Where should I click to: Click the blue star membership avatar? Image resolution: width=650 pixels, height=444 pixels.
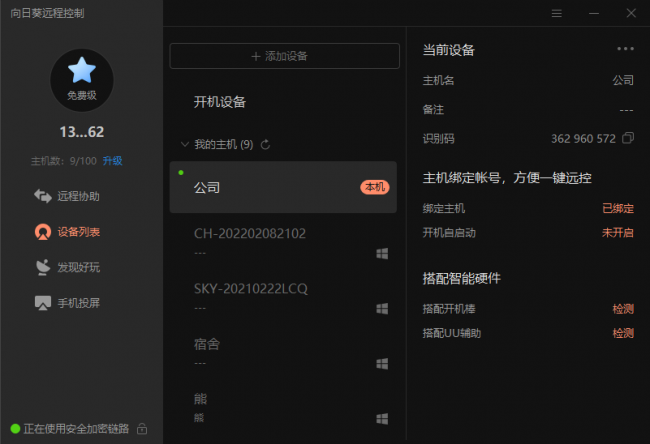82,80
